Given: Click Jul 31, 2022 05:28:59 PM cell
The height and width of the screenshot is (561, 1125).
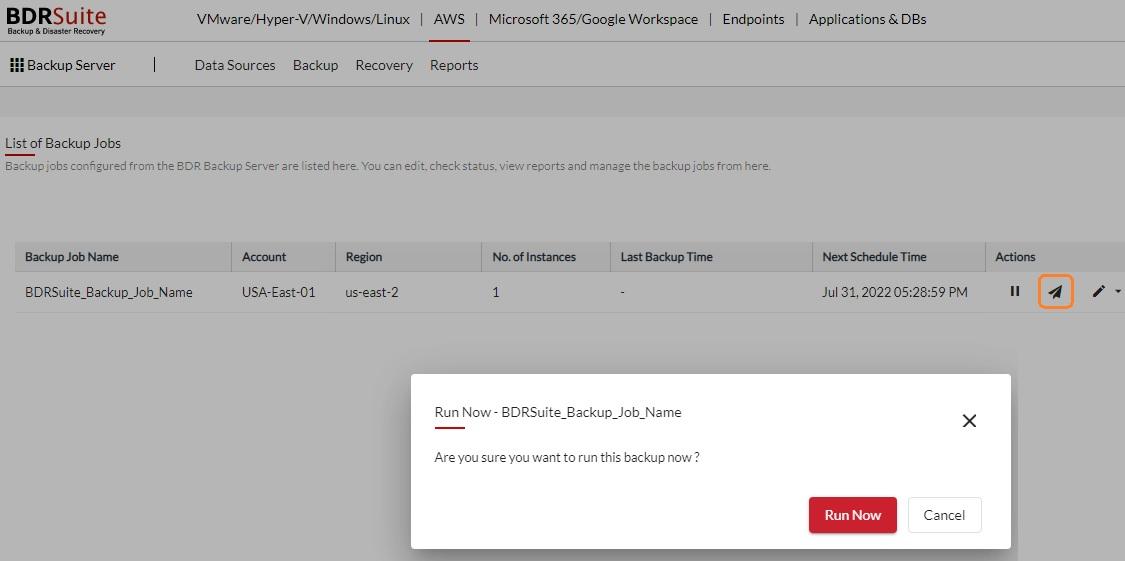Looking at the screenshot, I should point(895,292).
